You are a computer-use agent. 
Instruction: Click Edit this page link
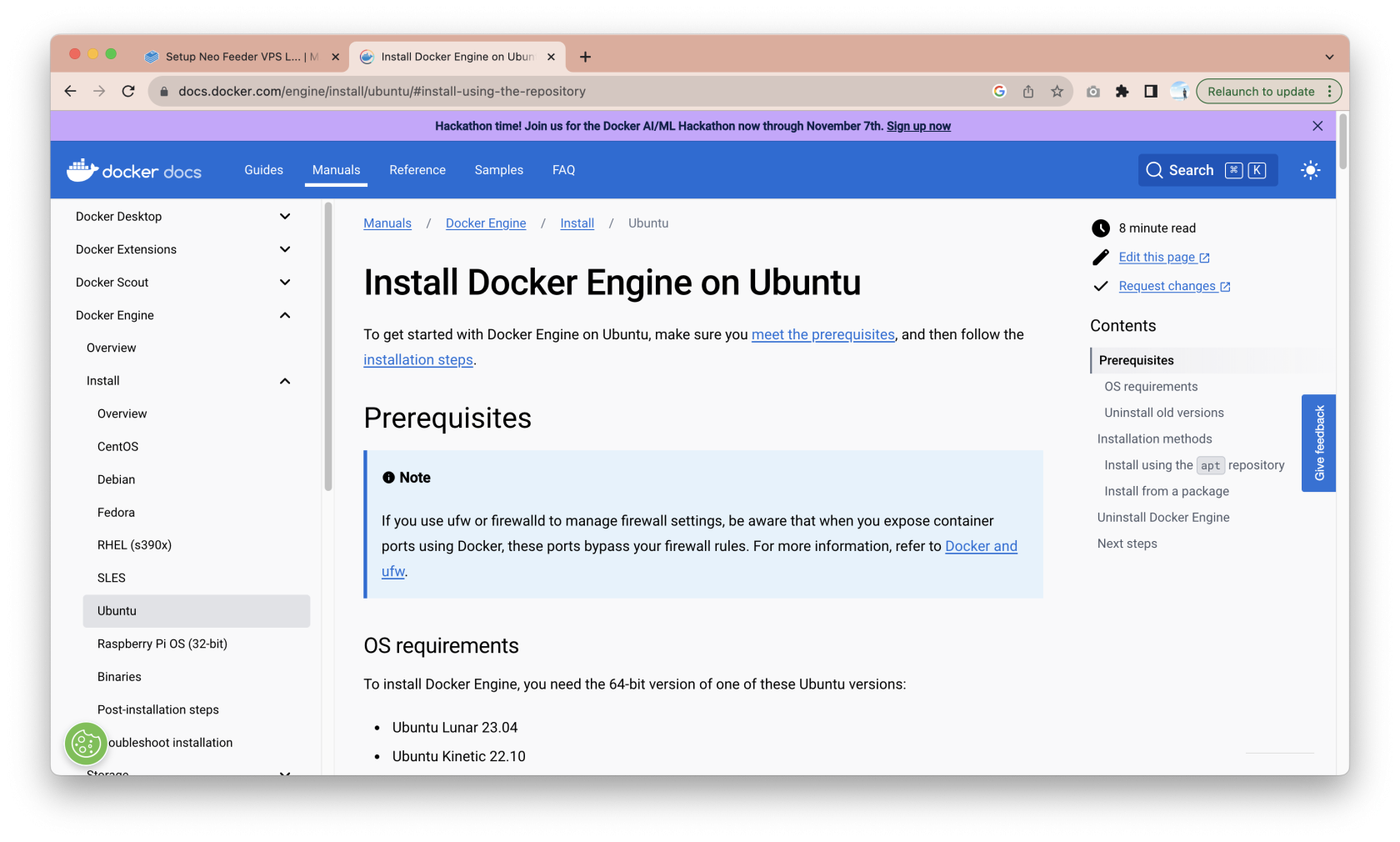click(1163, 257)
